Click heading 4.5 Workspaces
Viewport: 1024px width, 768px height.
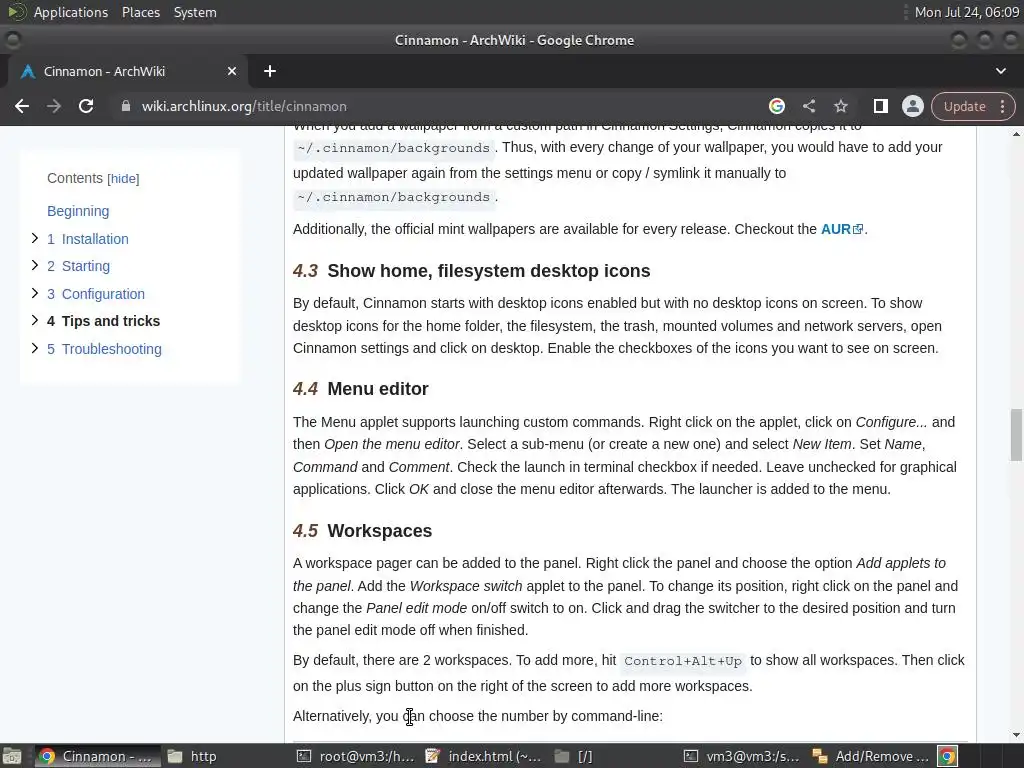(x=362, y=531)
